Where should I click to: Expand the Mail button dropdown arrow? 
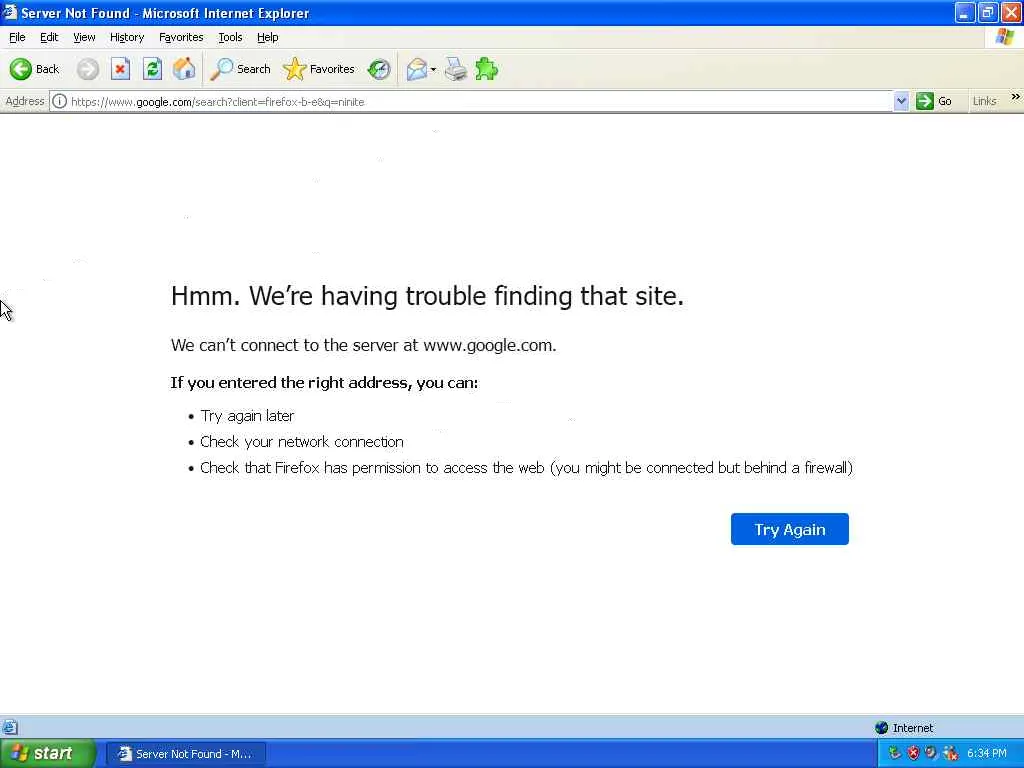(433, 69)
